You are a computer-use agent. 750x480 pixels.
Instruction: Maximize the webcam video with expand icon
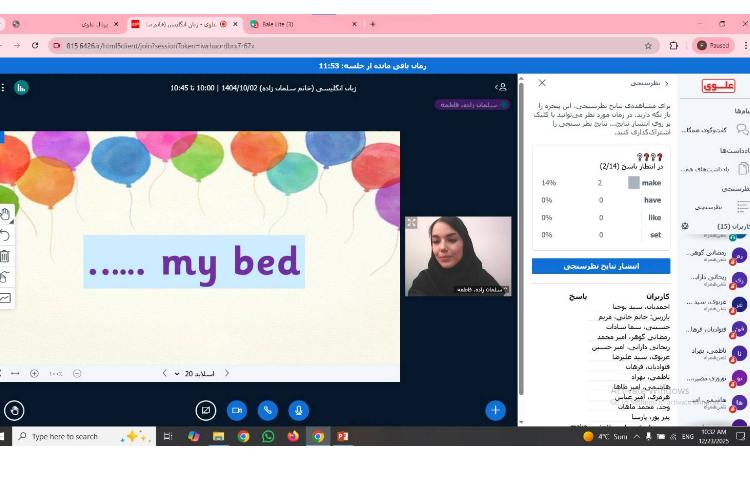click(x=411, y=222)
